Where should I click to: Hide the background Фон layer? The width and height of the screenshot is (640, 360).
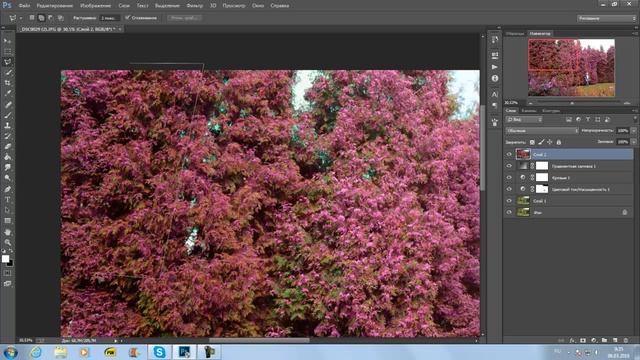click(509, 212)
